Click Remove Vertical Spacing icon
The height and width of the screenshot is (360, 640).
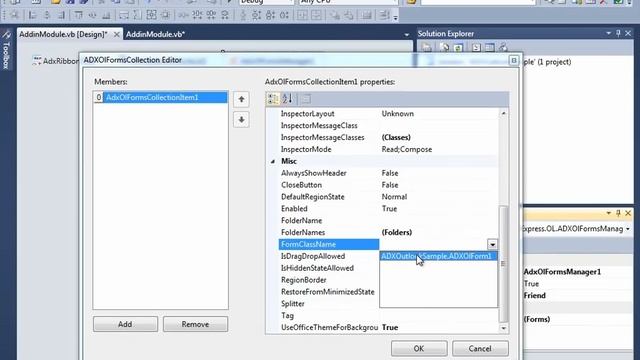[x=284, y=15]
